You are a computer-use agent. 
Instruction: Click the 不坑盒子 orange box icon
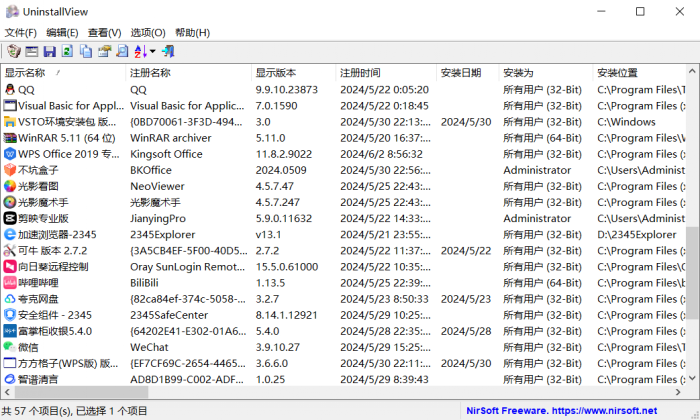(x=10, y=170)
